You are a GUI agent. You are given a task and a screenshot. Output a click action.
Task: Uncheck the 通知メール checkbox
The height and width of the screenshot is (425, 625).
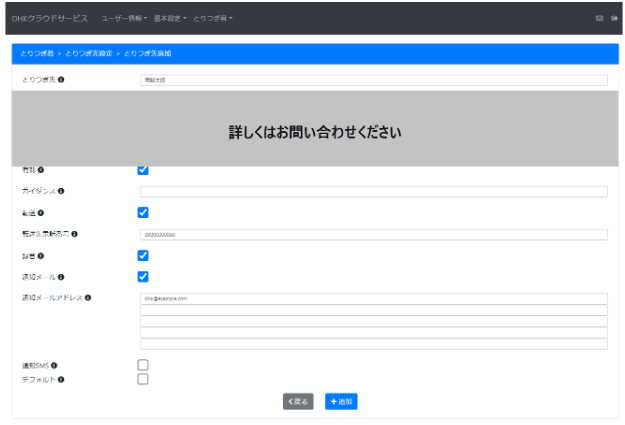click(143, 276)
